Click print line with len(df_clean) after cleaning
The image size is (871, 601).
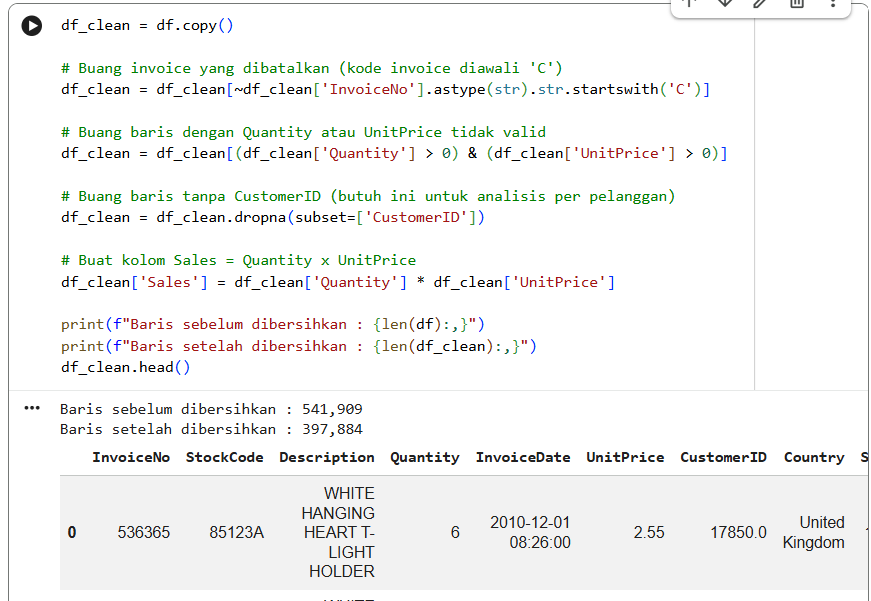(x=299, y=346)
